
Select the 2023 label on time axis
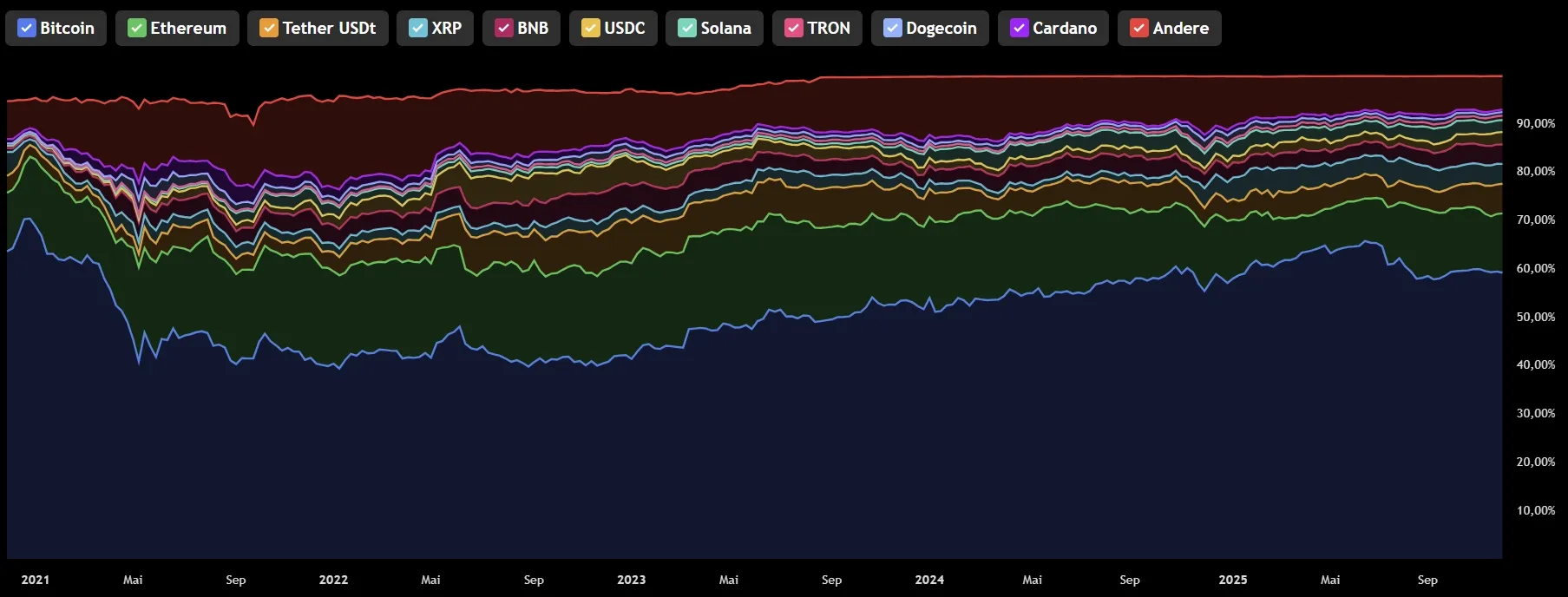click(631, 580)
